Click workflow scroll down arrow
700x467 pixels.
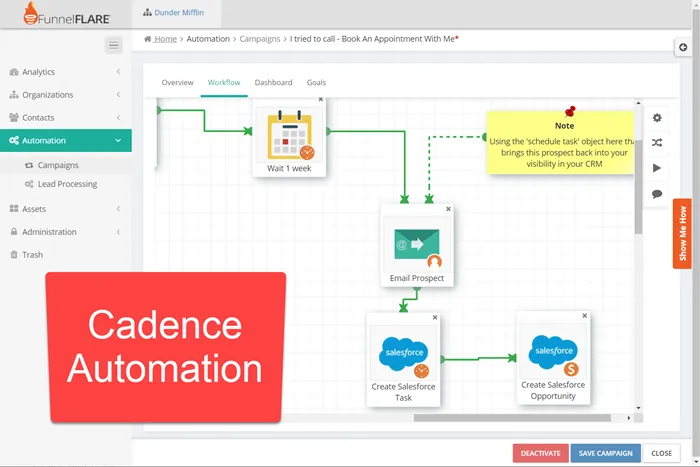pos(638,408)
